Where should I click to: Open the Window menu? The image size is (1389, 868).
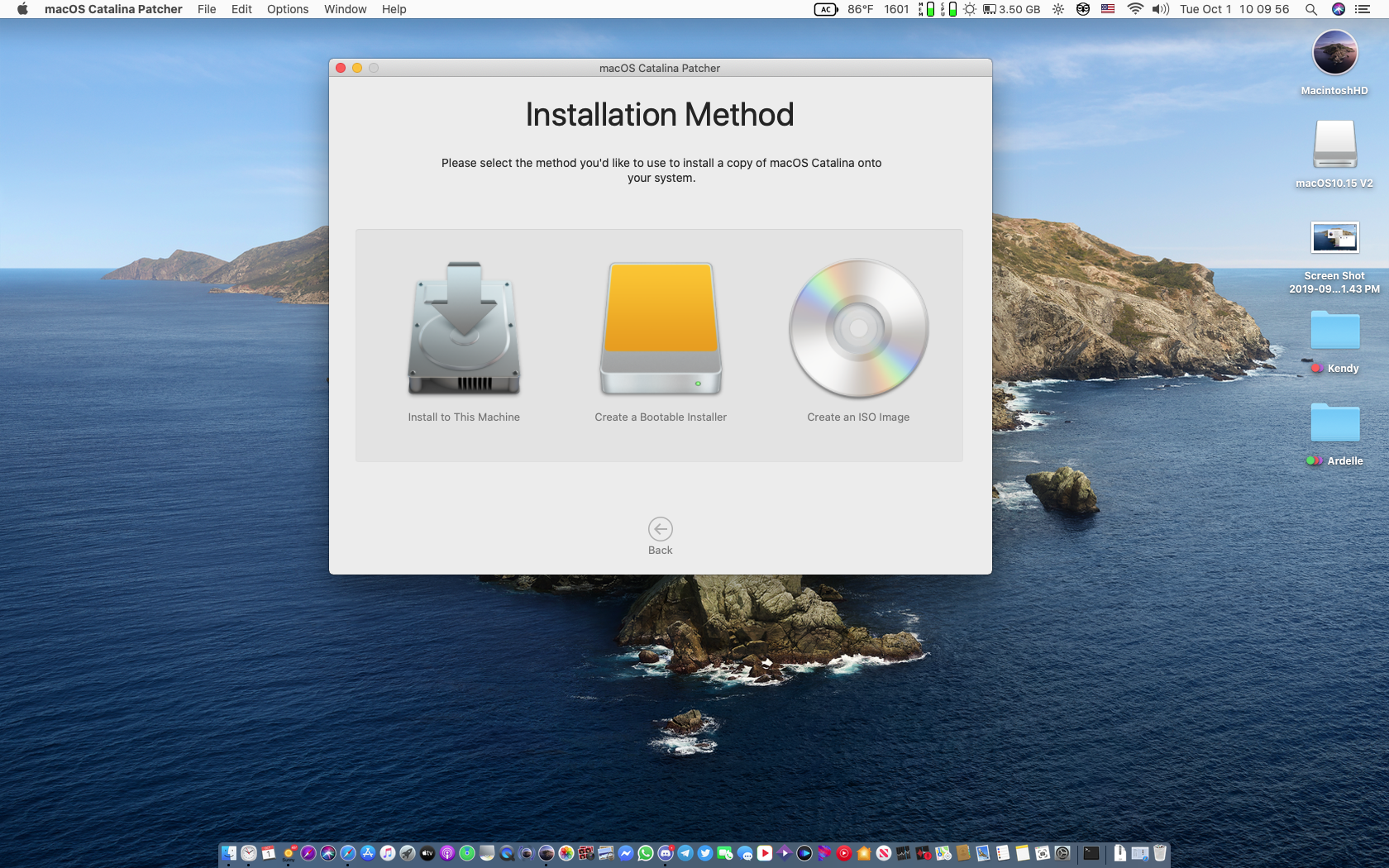pos(345,9)
